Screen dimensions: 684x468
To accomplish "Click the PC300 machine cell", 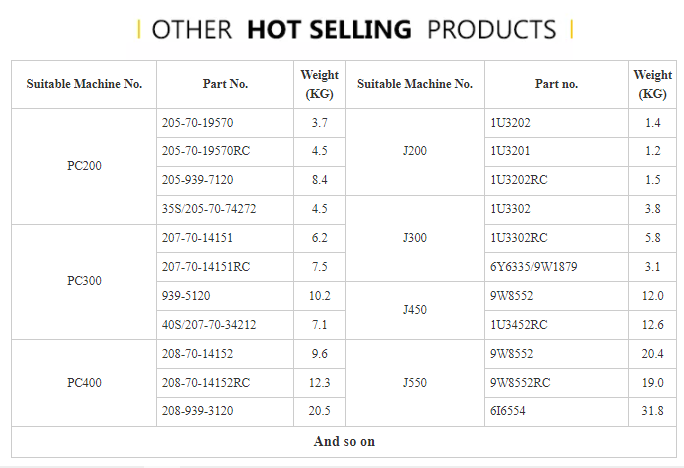I will (x=84, y=281).
